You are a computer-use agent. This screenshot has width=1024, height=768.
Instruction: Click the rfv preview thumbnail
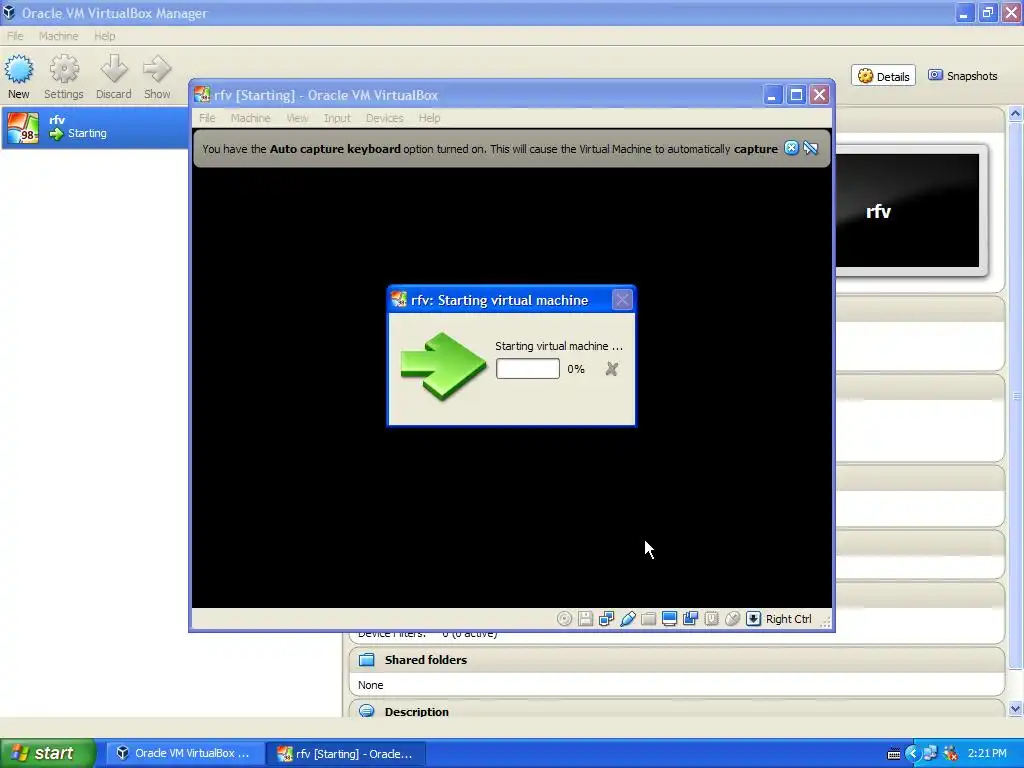[908, 211]
